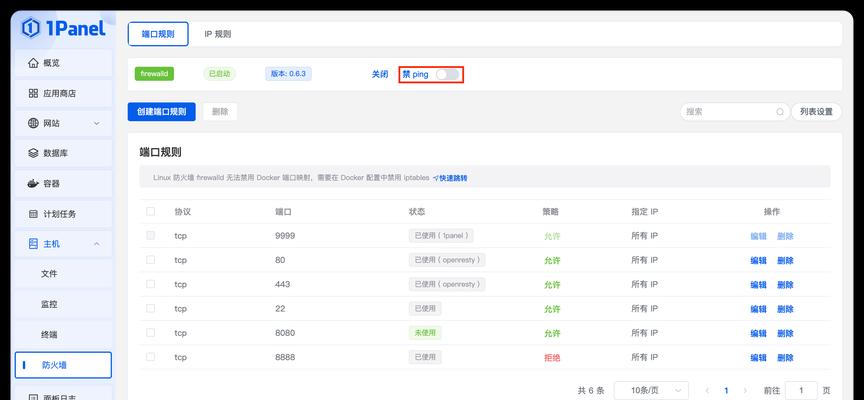
Task: Click 删除 for port 8080 row
Action: [x=785, y=333]
